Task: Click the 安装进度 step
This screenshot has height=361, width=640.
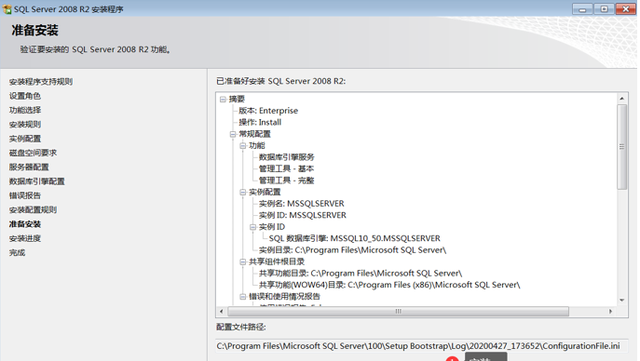Action: pos(25,238)
